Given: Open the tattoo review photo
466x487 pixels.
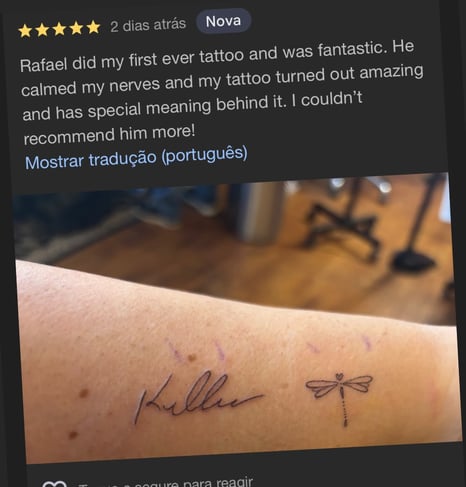Looking at the screenshot, I should tap(237, 318).
